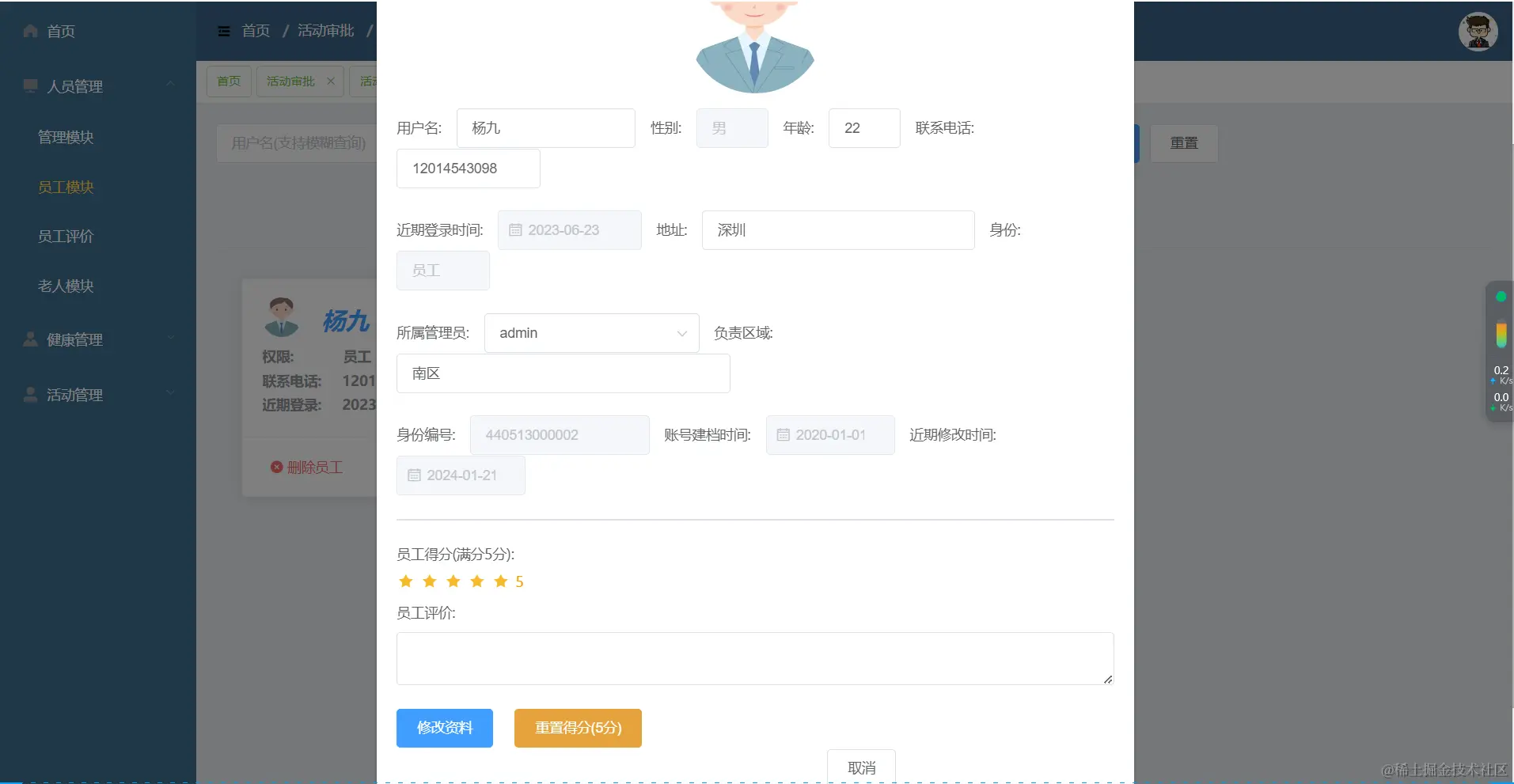Set rating to the fourth star

click(477, 581)
